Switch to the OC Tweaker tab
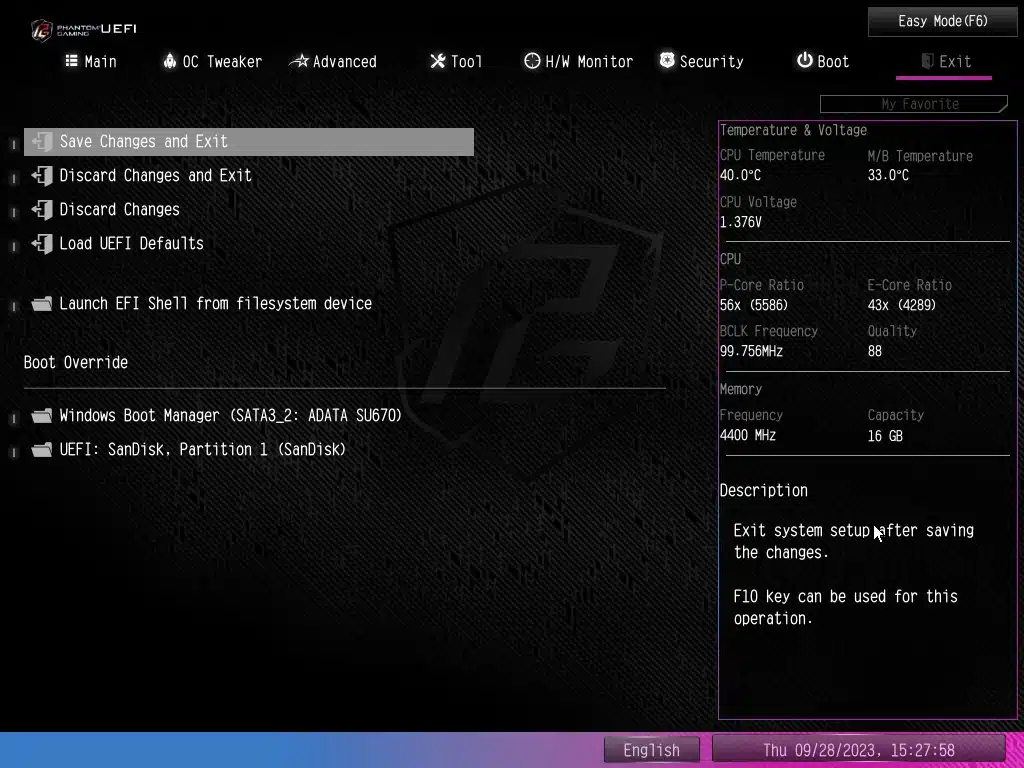Image resolution: width=1024 pixels, height=768 pixels. [x=212, y=62]
